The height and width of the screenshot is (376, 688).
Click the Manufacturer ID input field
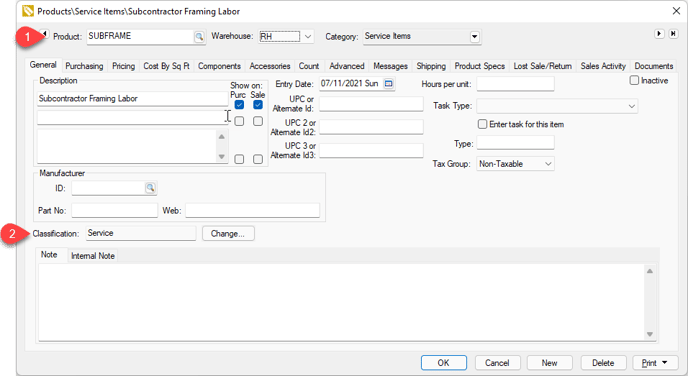click(108, 188)
